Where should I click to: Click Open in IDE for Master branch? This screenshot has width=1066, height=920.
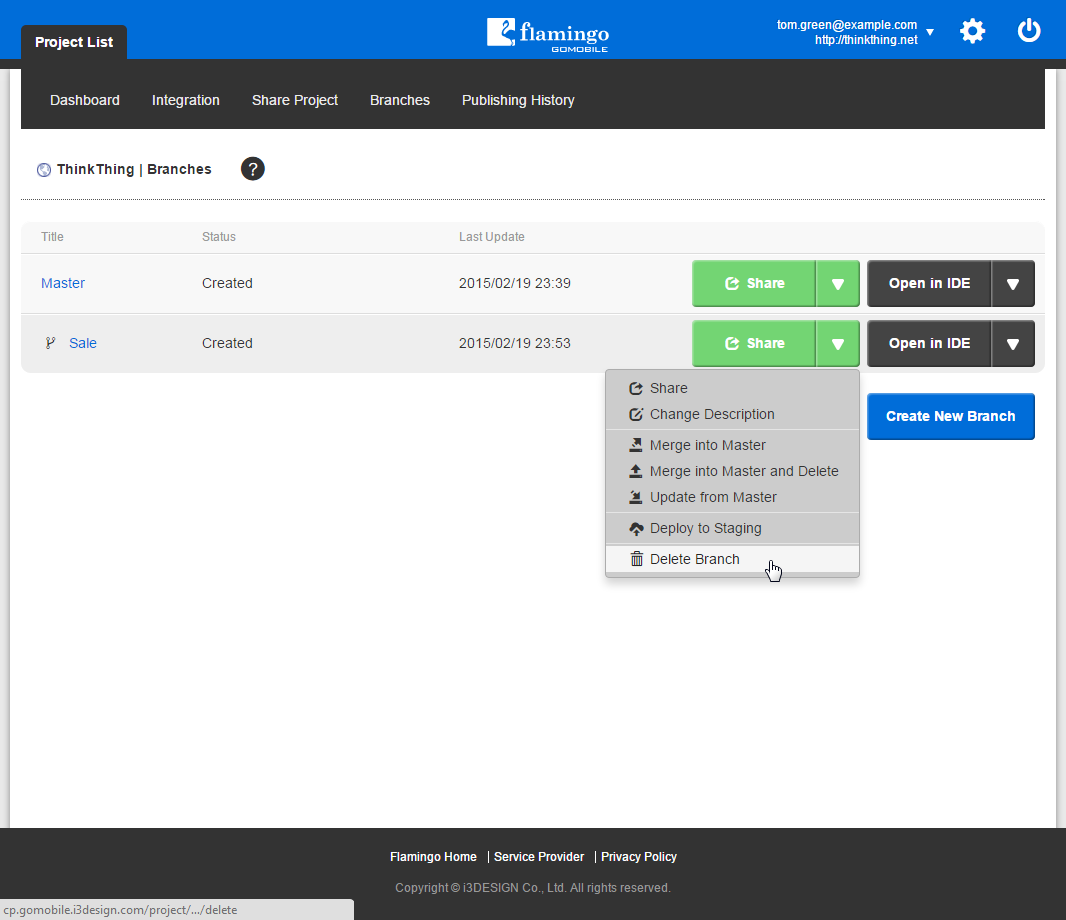pos(929,284)
